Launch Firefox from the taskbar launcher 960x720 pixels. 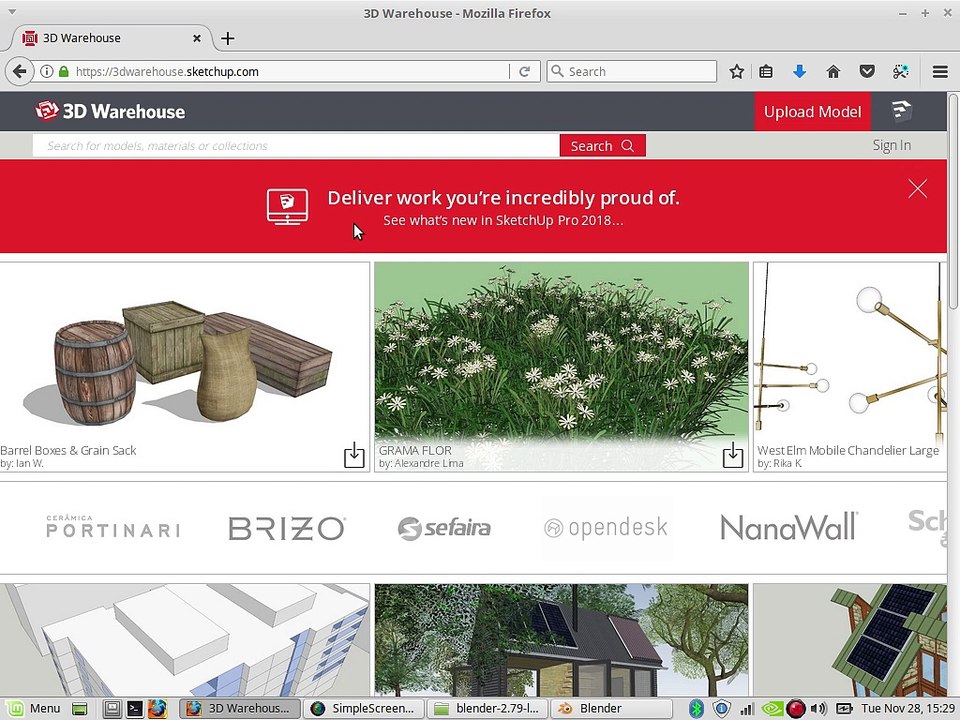pos(157,708)
